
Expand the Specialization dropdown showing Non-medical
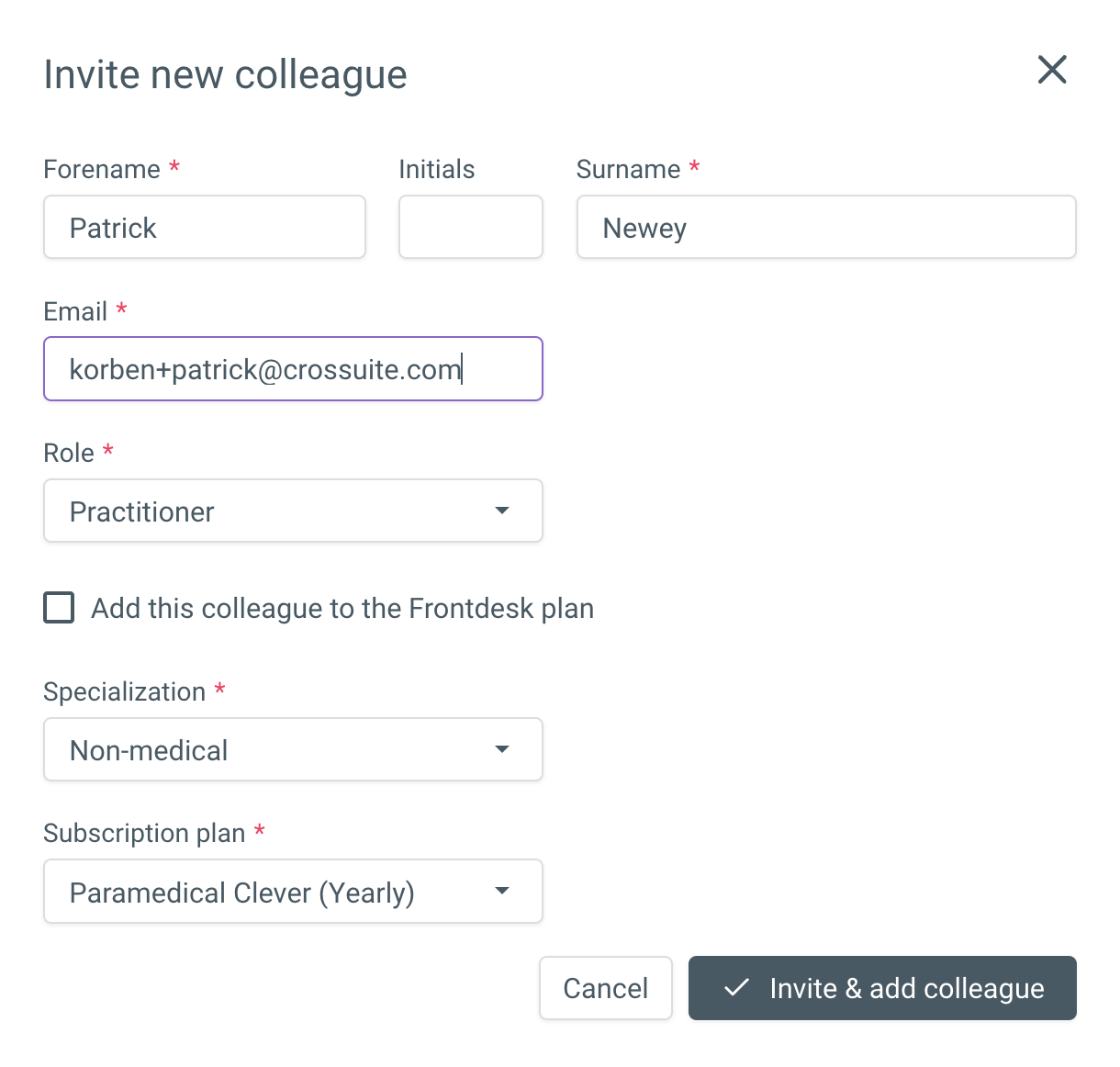[x=293, y=749]
